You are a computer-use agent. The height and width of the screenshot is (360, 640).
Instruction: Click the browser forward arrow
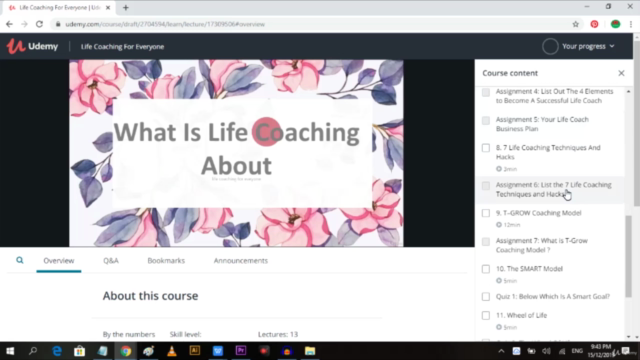tap(24, 24)
